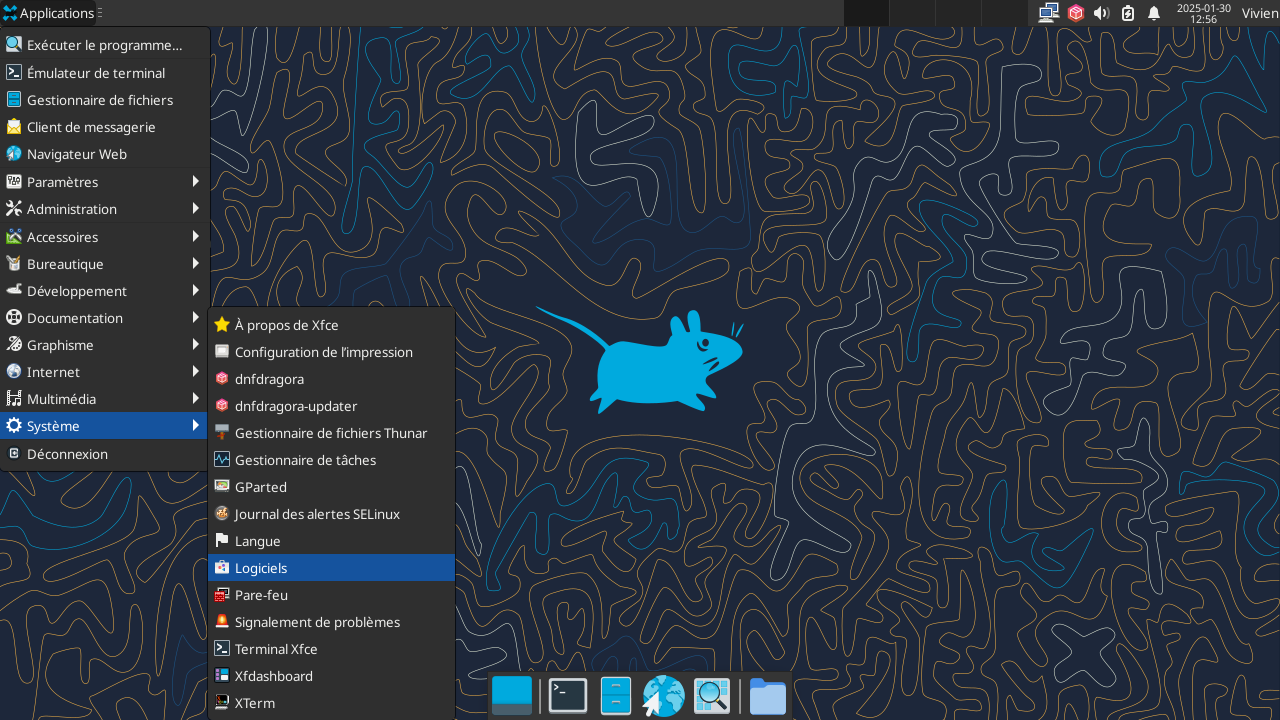Expand the Accessoires submenu
The width and height of the screenshot is (1280, 720).
pyautogui.click(x=105, y=237)
